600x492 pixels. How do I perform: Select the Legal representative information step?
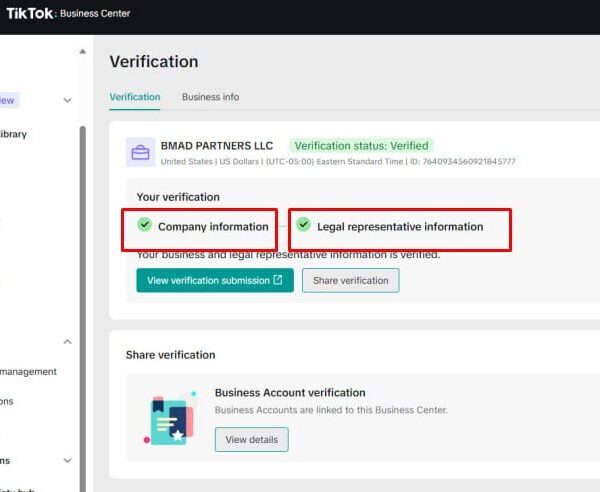400,230
